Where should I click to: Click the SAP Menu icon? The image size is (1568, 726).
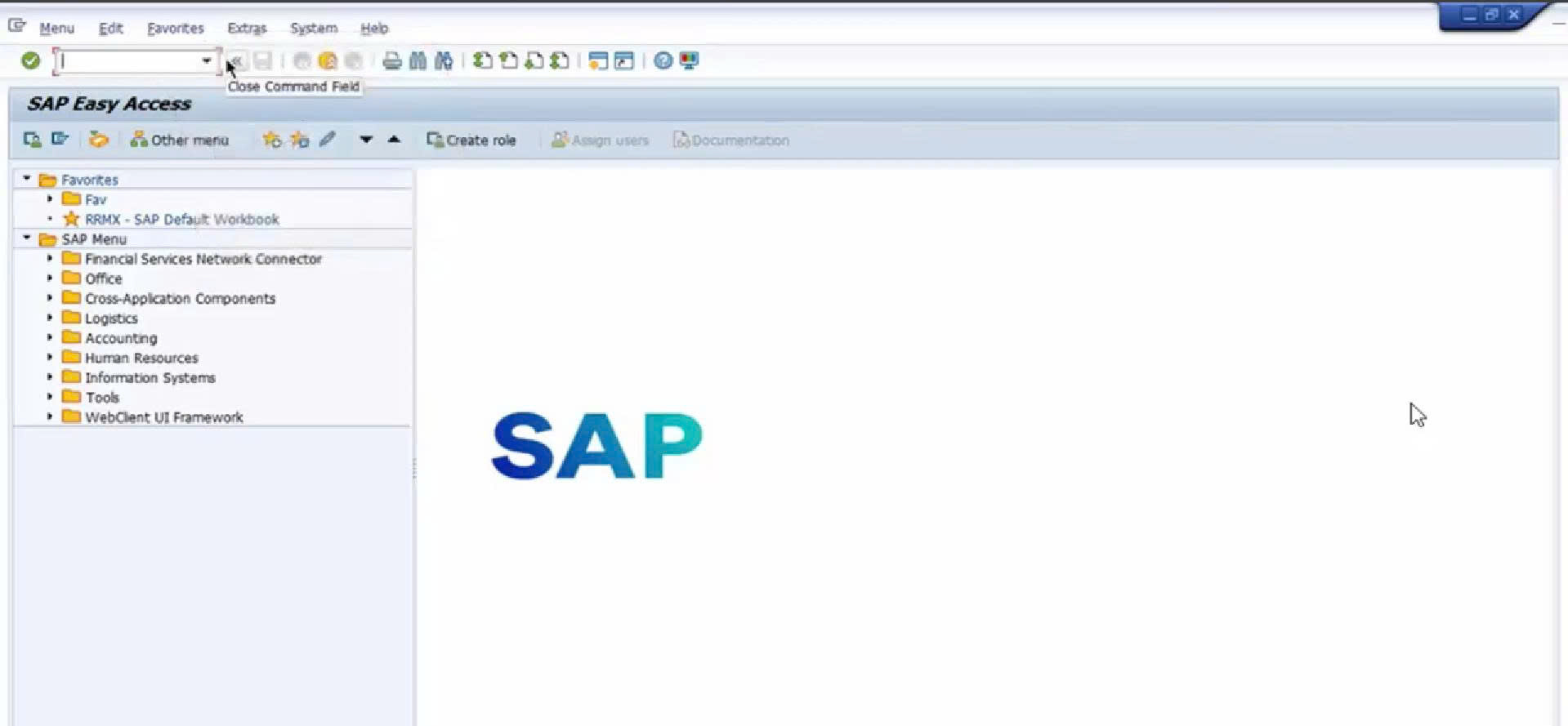pyautogui.click(x=60, y=140)
